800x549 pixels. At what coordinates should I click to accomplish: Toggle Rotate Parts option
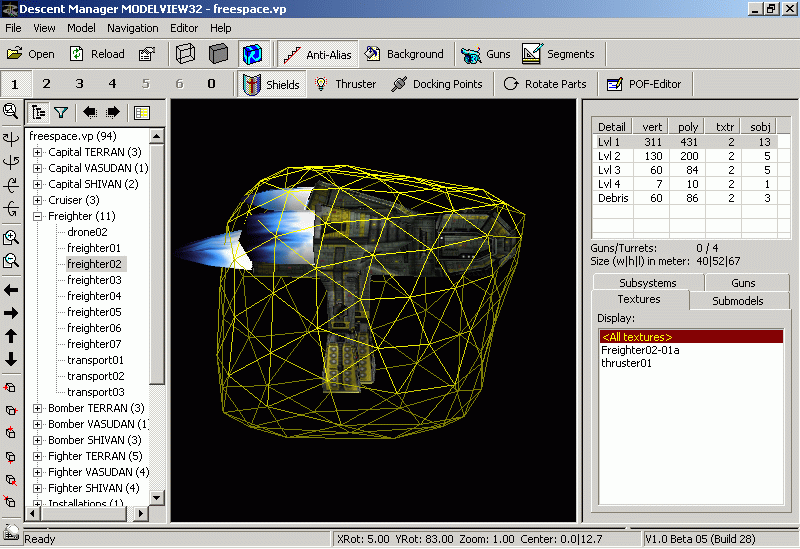[x=544, y=84]
